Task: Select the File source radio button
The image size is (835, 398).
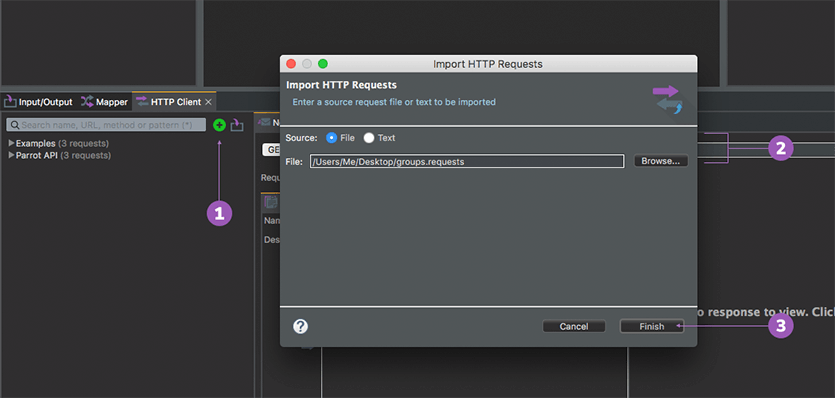Action: 331,137
